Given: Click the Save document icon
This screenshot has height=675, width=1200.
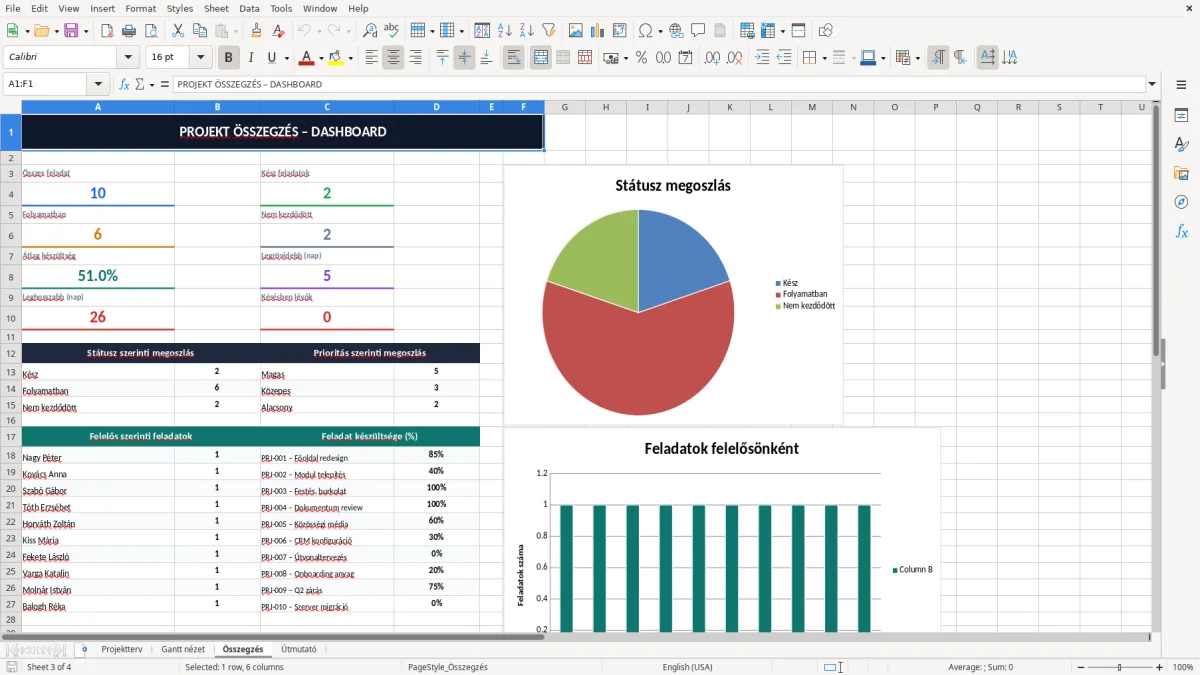Looking at the screenshot, I should [x=72, y=31].
